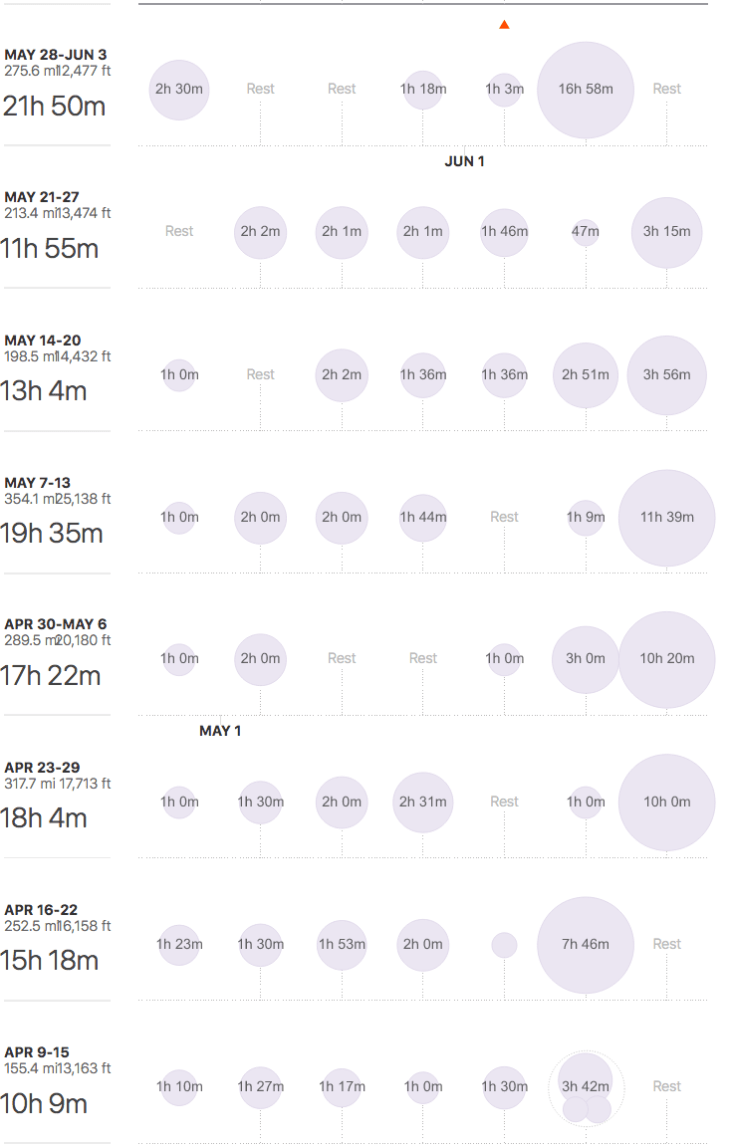Image resolution: width=729 pixels, height=1148 pixels.
Task: Click the 16h 58m activity bubble
Action: pyautogui.click(x=585, y=89)
